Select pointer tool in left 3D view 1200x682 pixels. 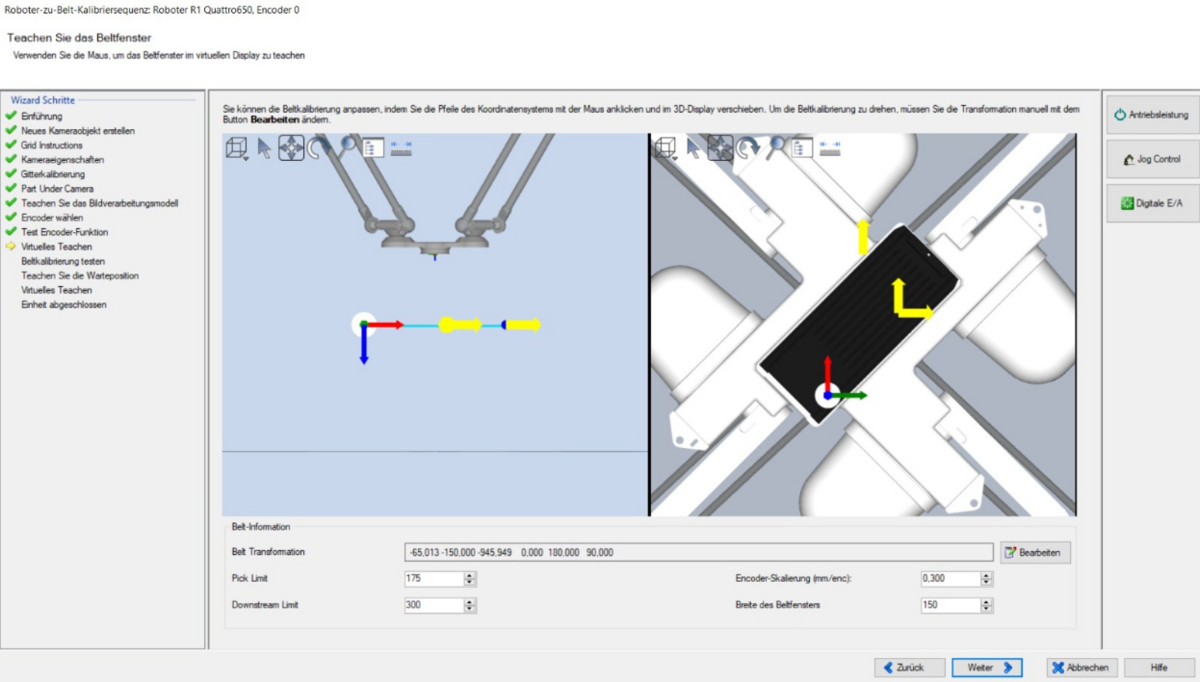click(x=264, y=149)
